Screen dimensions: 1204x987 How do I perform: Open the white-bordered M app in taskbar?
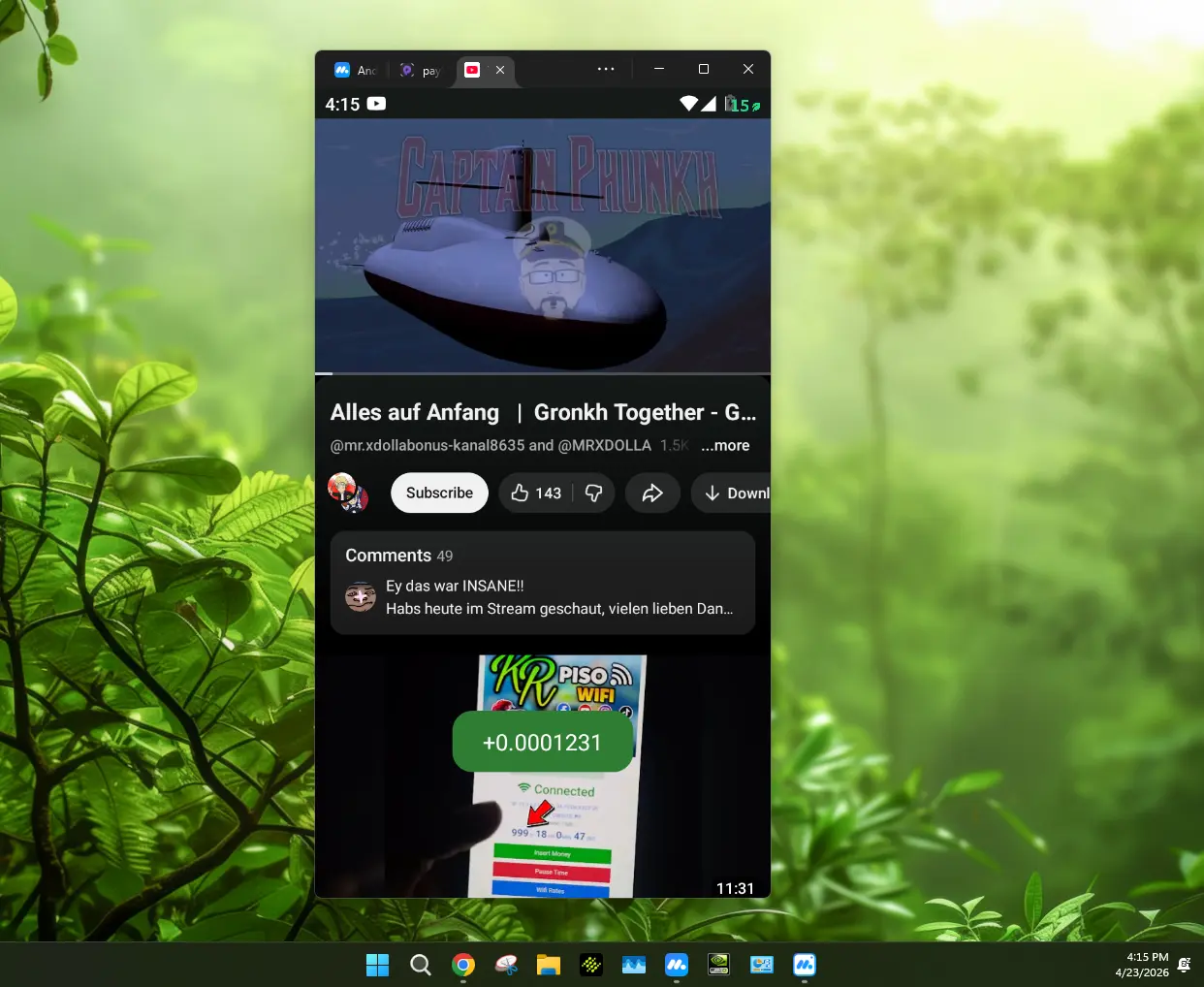click(805, 965)
